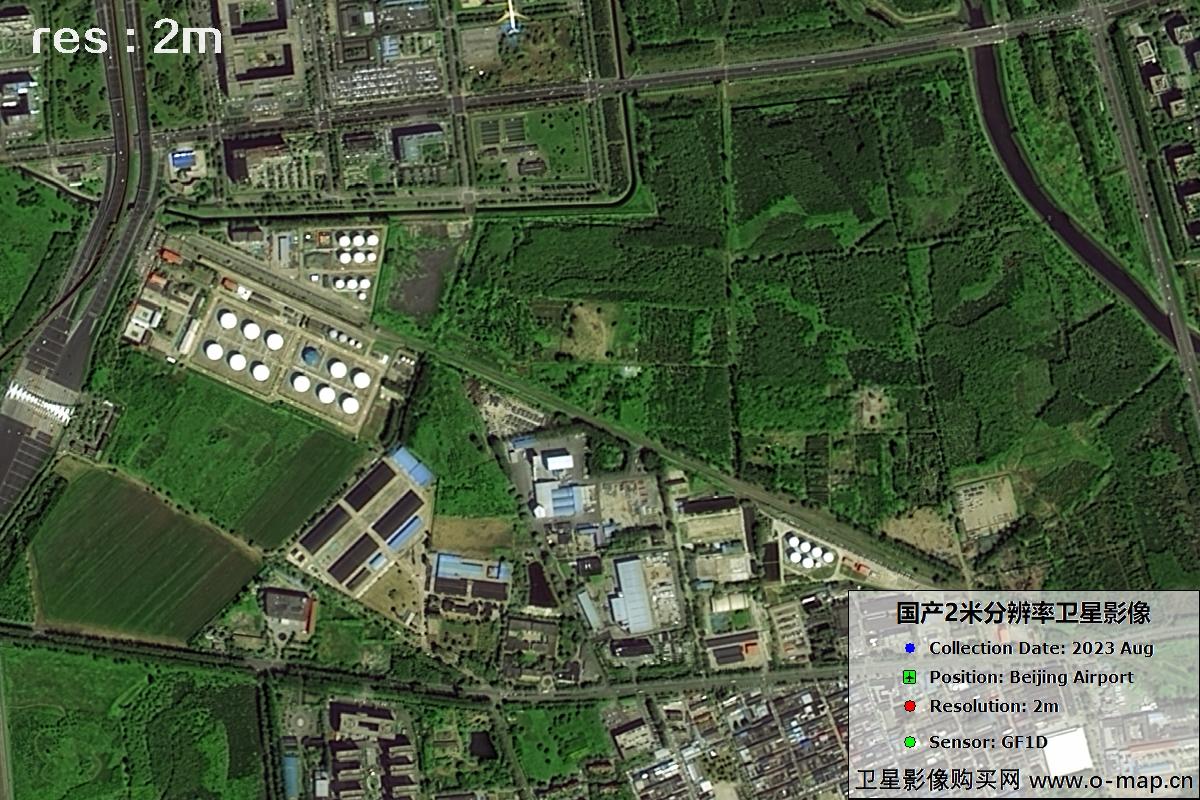Click the 'Resolution: 2m' legend entry
1200x800 pixels.
[x=993, y=706]
